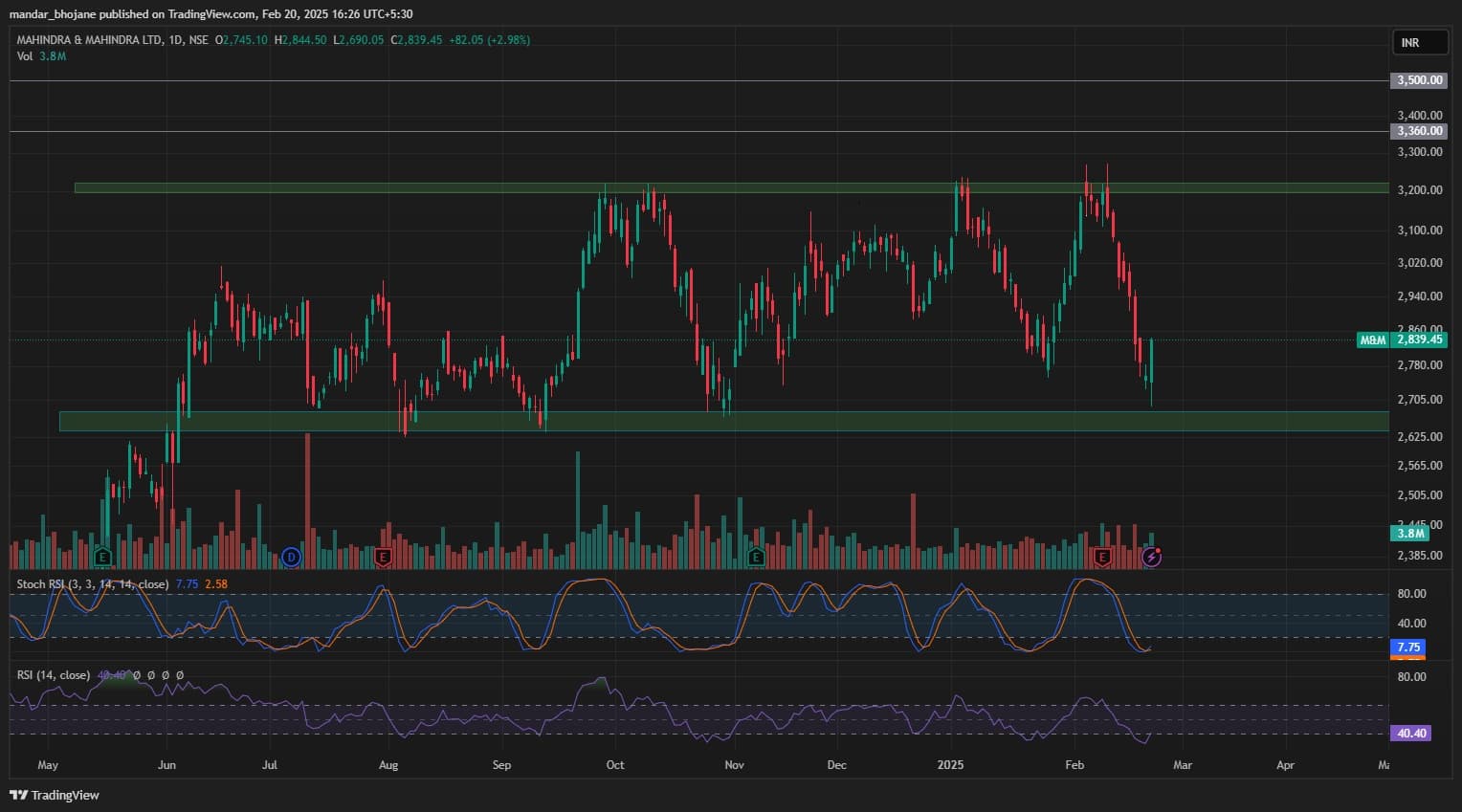Click the 2025 label on the time axis
1462x812 pixels.
point(950,765)
